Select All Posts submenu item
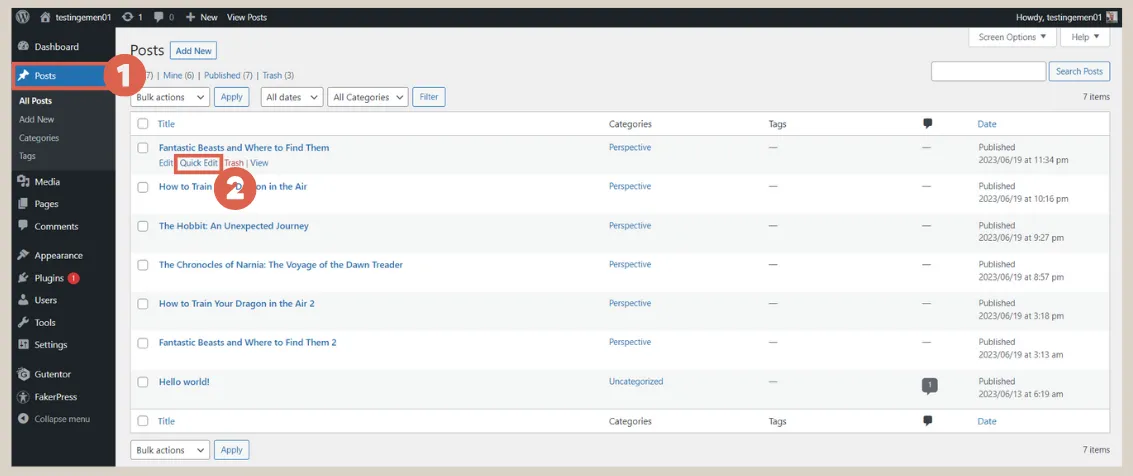The width and height of the screenshot is (1133, 476). (x=35, y=101)
